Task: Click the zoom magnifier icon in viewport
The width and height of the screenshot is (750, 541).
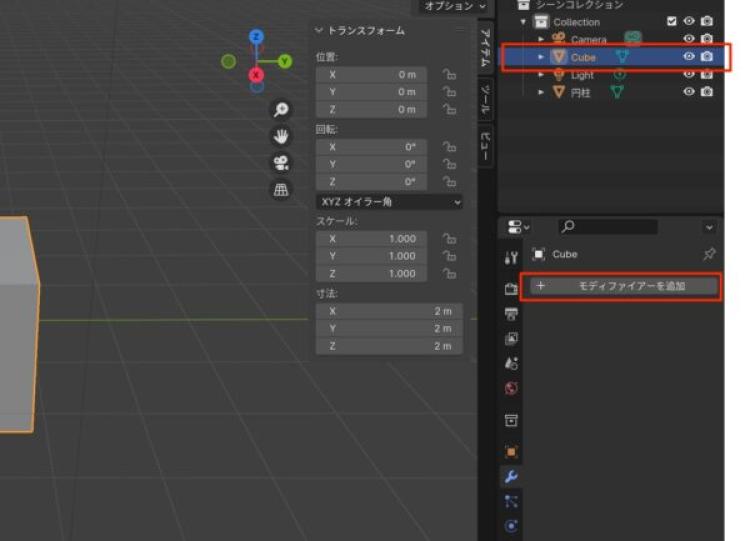Action: [282, 110]
